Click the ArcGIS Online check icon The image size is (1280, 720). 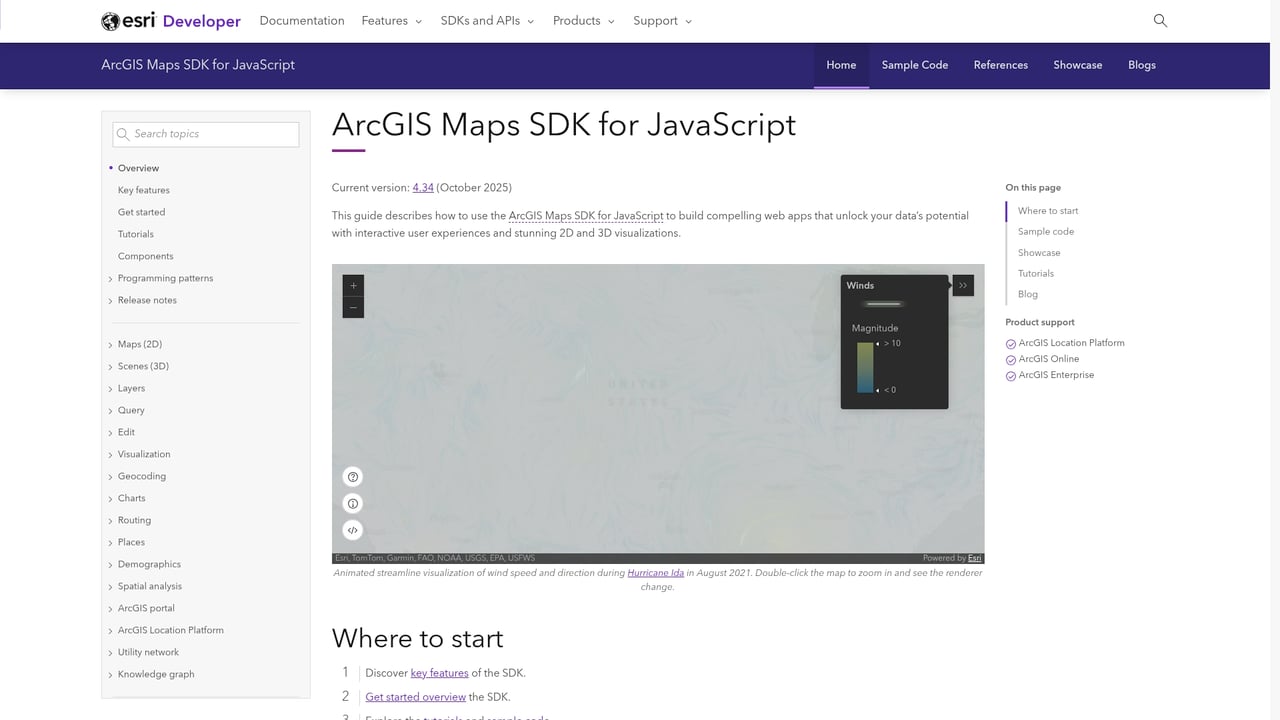tap(1011, 359)
